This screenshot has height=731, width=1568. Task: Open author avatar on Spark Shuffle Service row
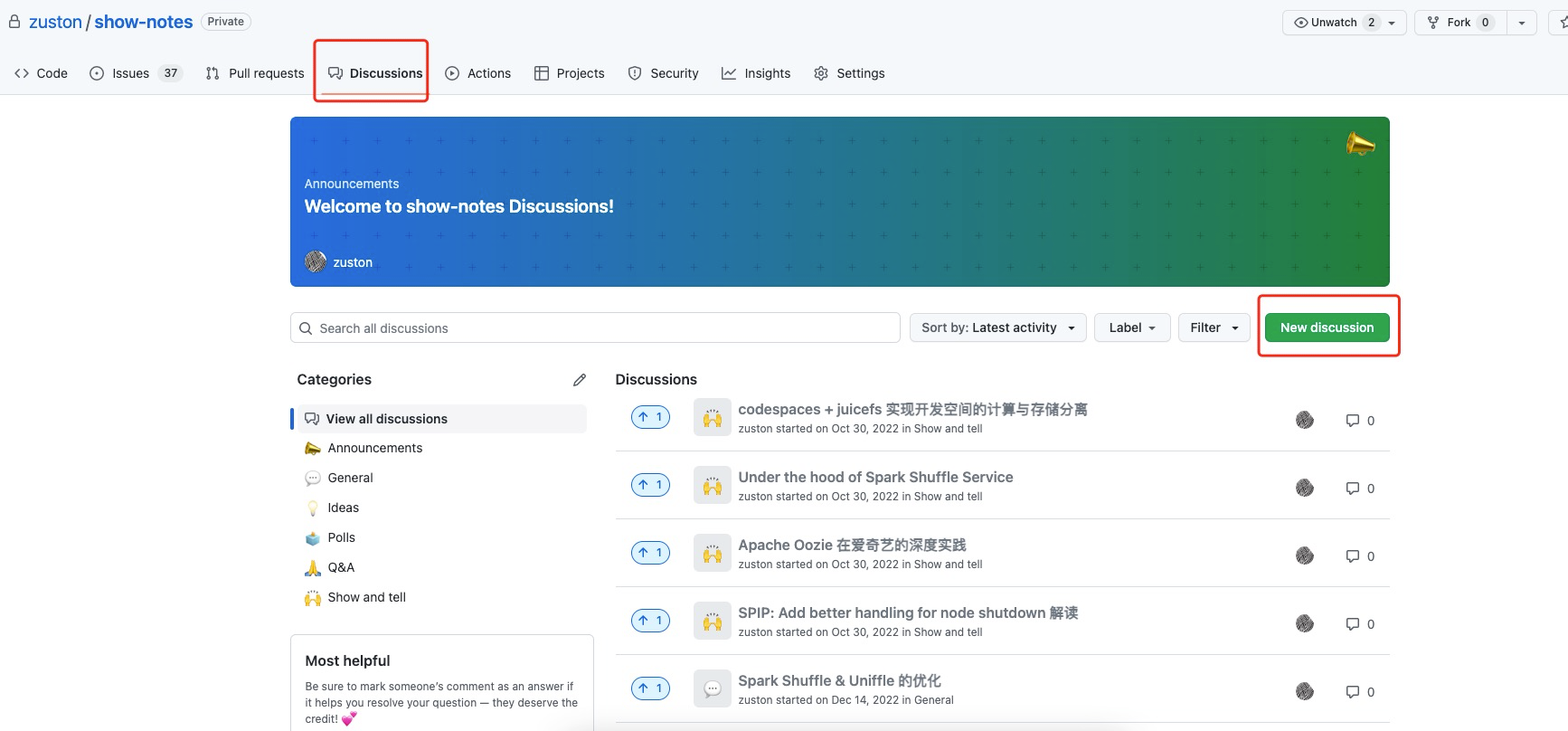(x=1305, y=488)
